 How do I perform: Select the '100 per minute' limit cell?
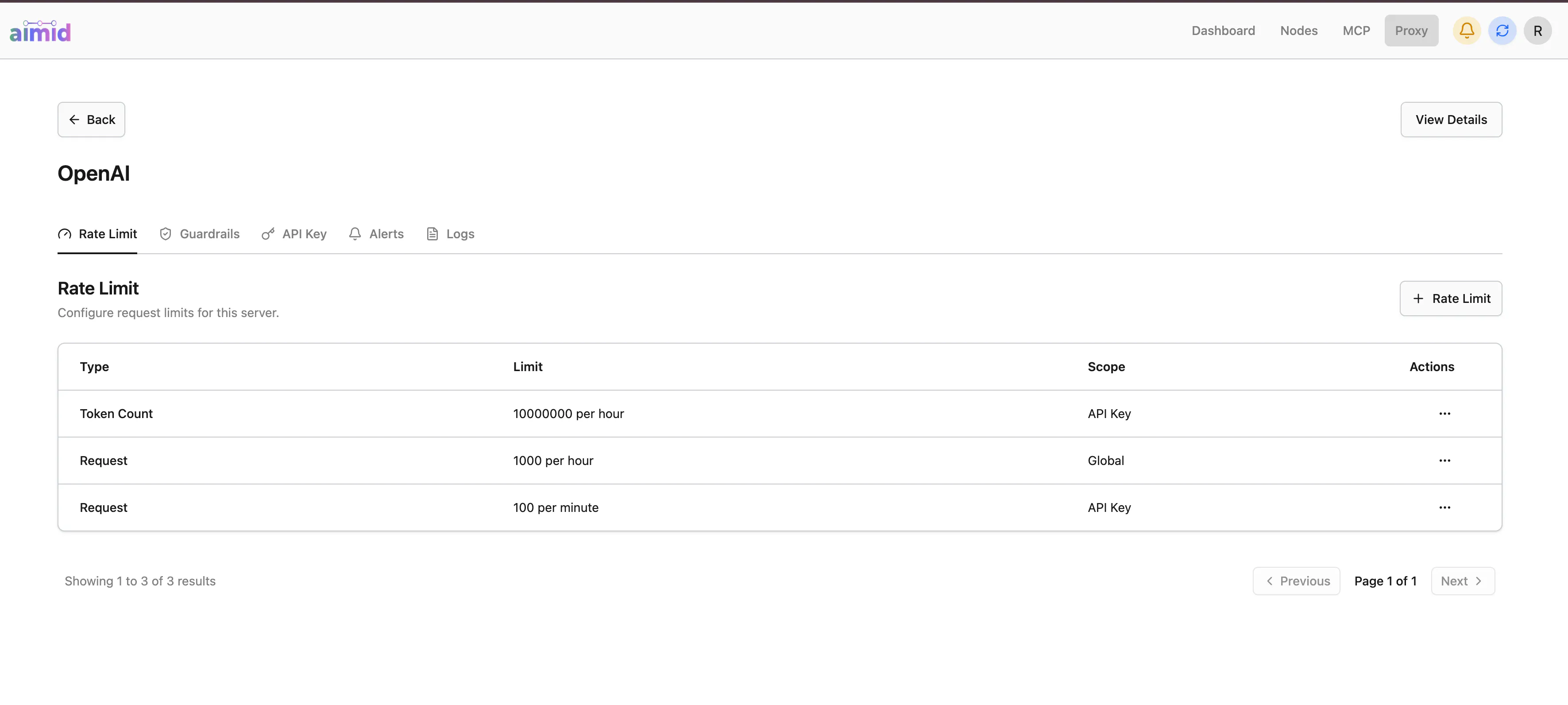click(556, 507)
